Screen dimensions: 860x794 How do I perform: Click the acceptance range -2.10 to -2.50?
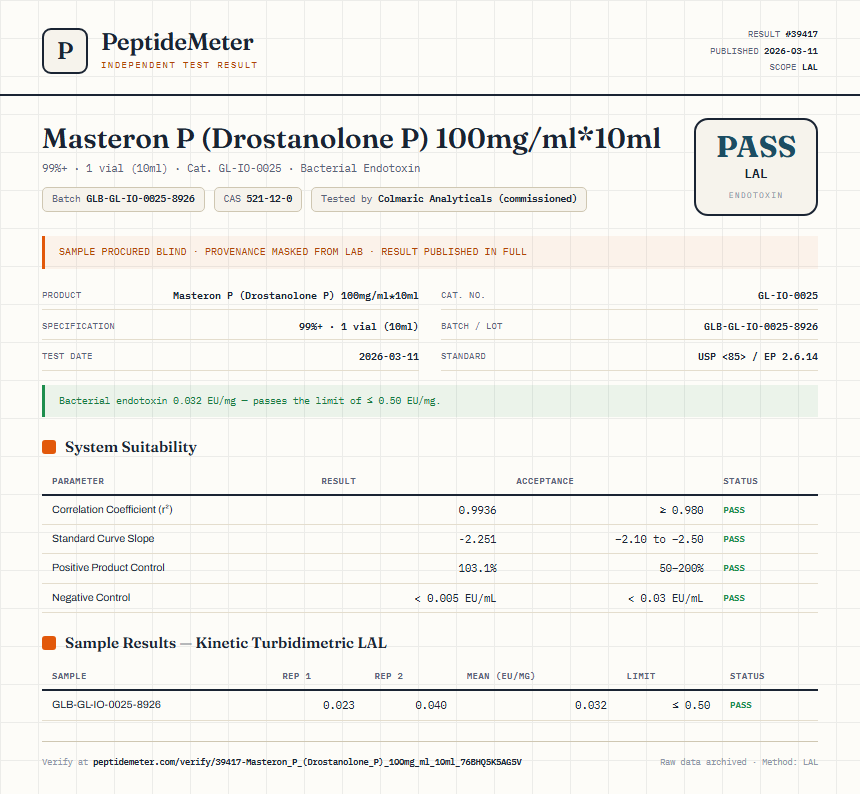[x=659, y=539]
